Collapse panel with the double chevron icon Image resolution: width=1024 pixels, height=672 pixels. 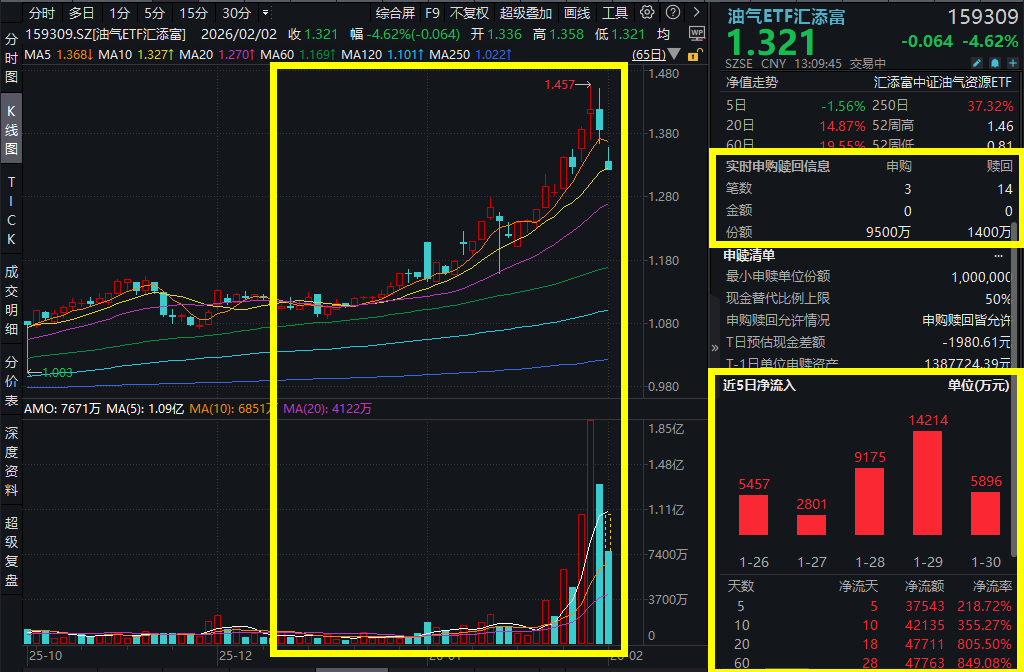click(715, 348)
